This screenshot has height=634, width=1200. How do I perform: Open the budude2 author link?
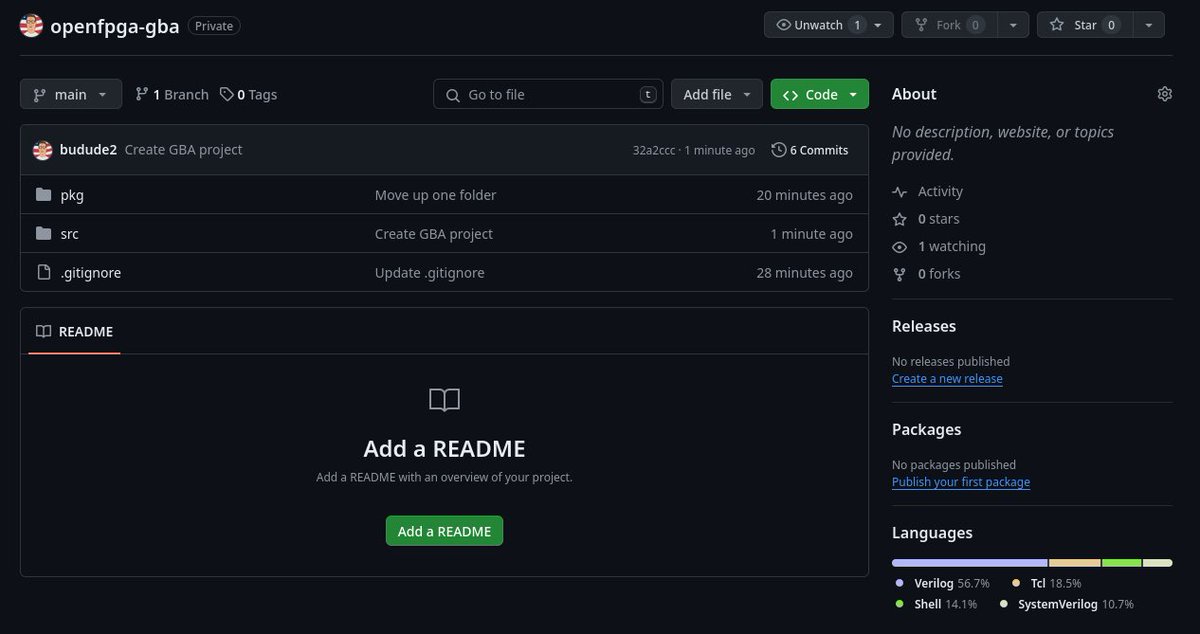pos(88,150)
